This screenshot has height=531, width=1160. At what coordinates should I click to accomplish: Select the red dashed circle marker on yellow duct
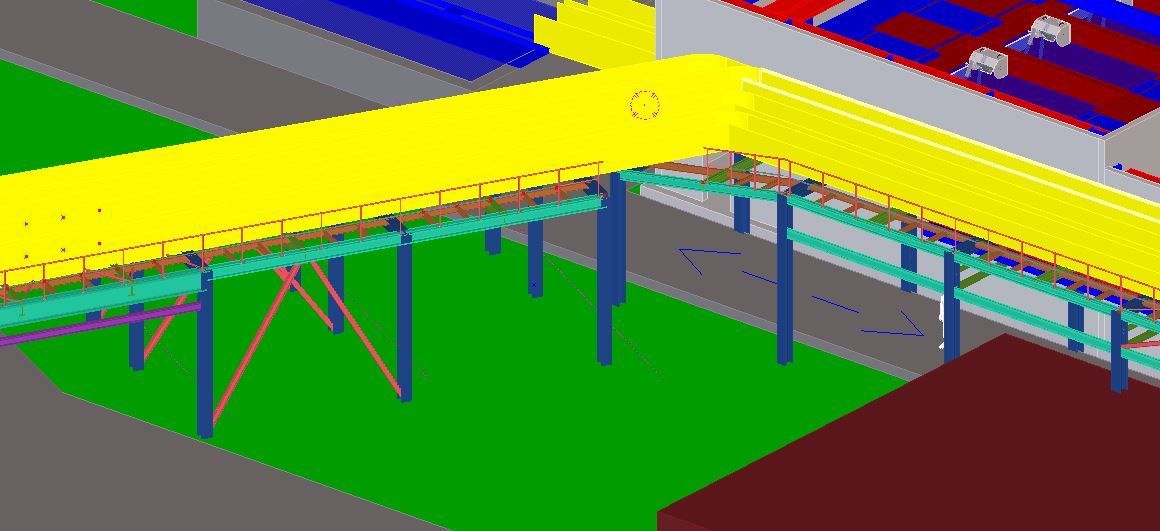coord(644,106)
